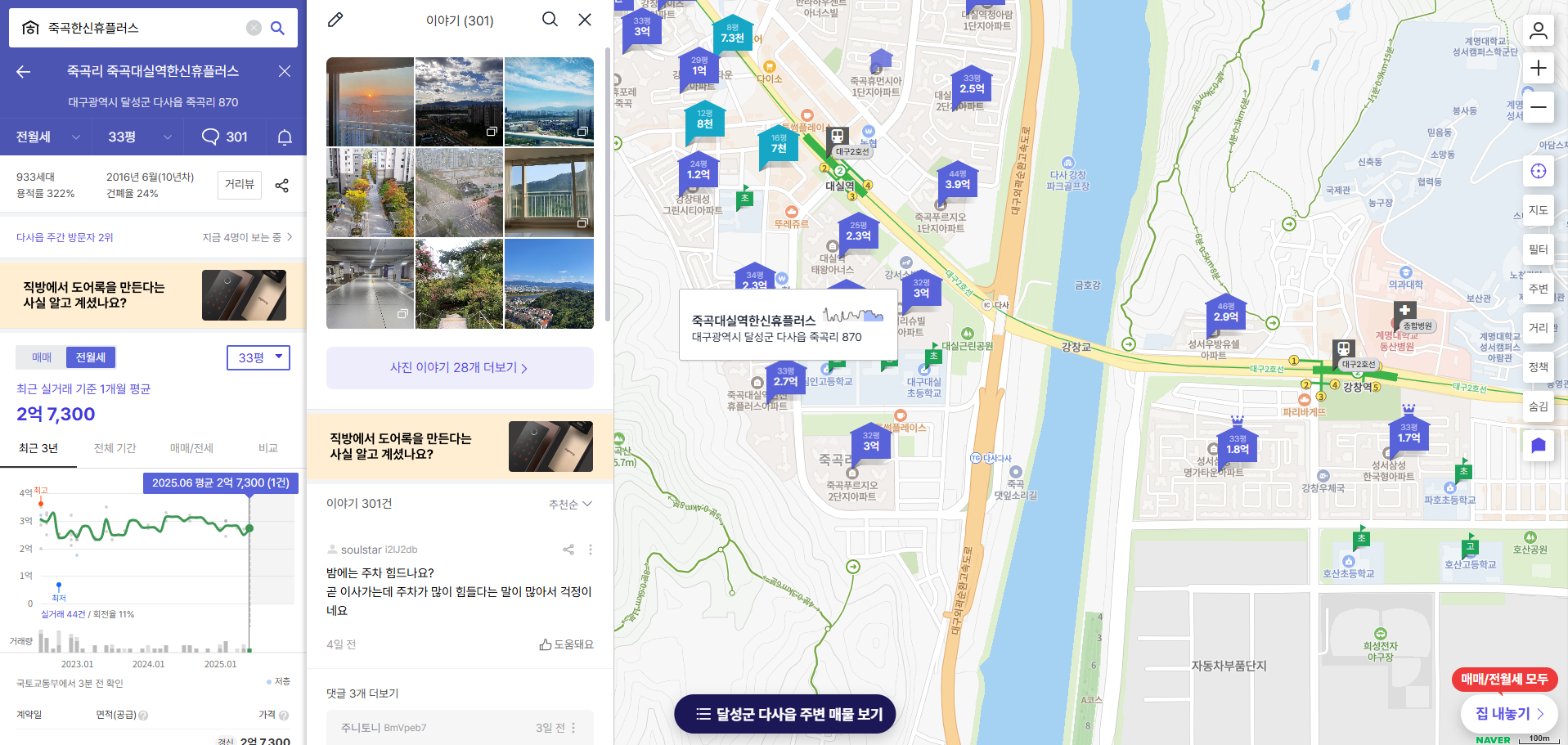Image resolution: width=1568 pixels, height=745 pixels.
Task: Open more options for 주니토니 comment
Action: click(x=573, y=728)
